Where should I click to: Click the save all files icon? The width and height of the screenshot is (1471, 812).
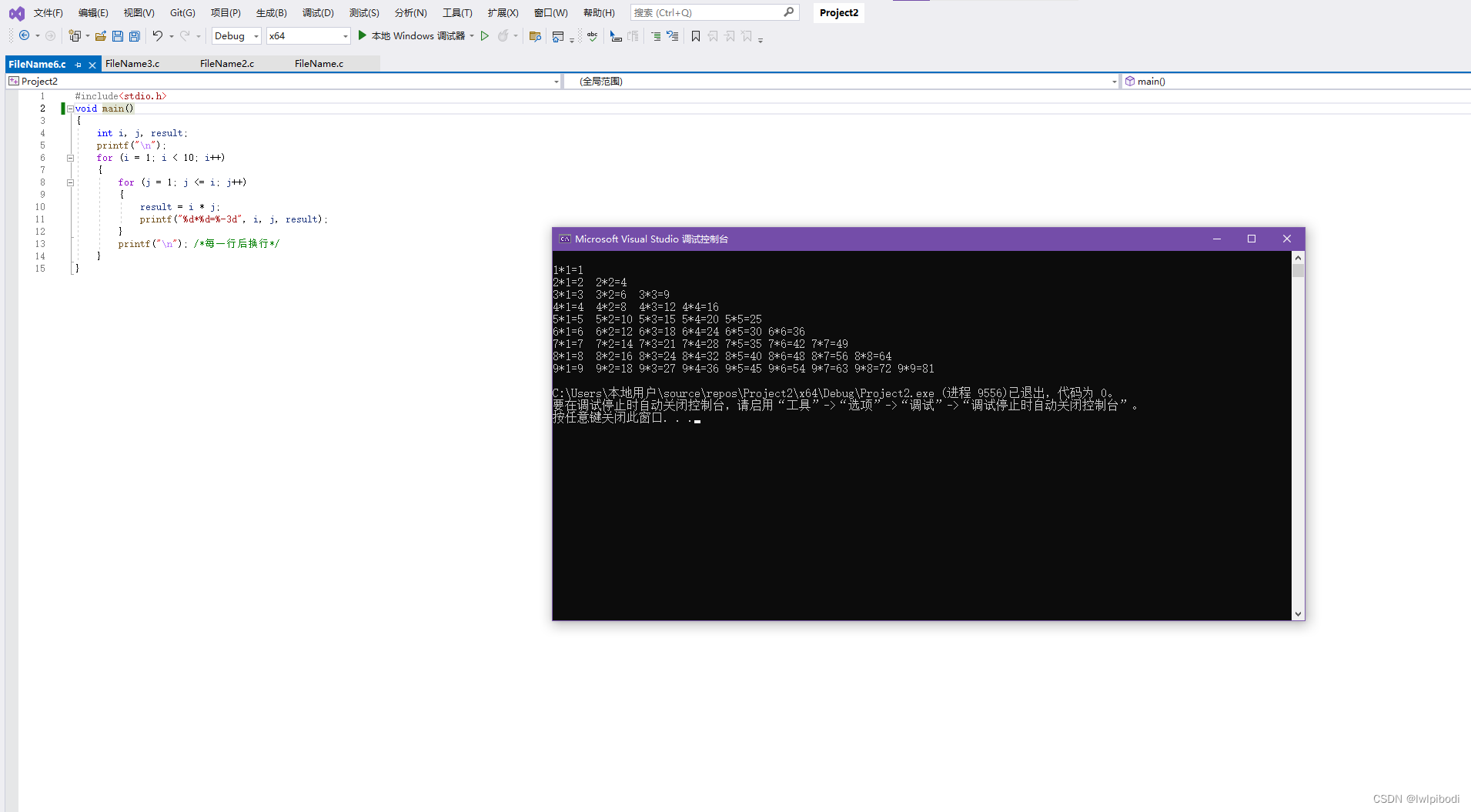point(135,35)
